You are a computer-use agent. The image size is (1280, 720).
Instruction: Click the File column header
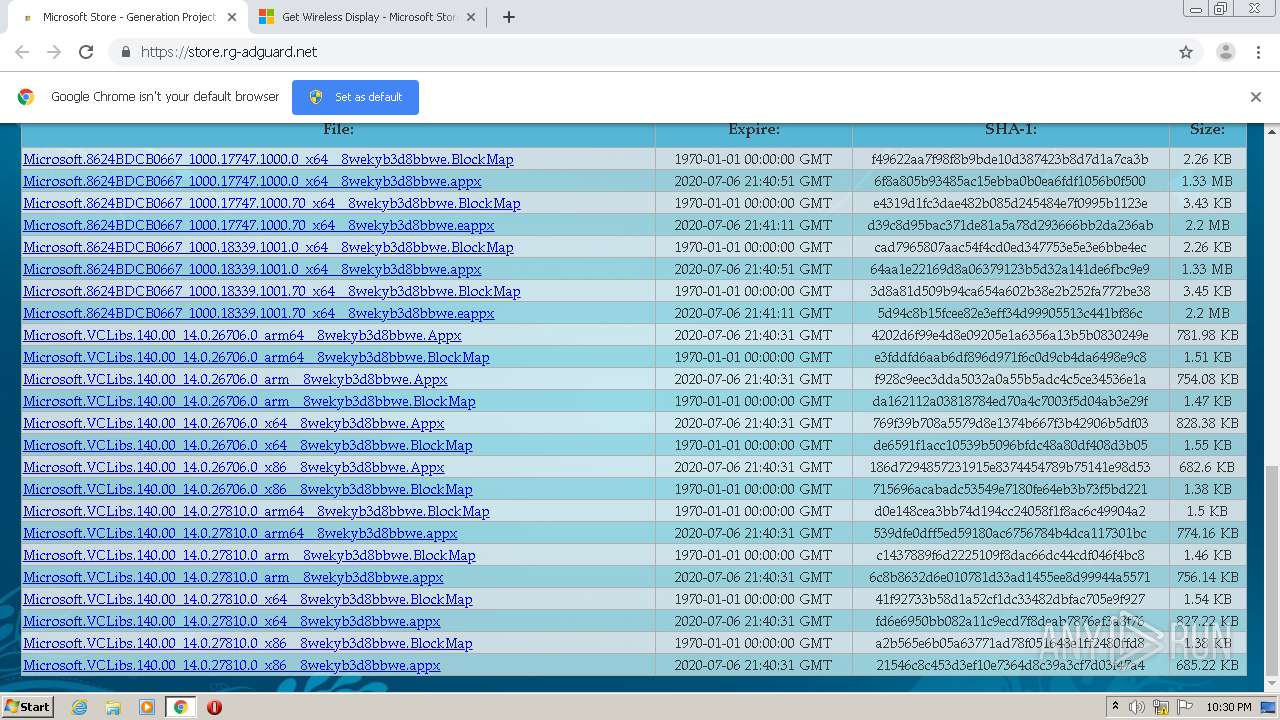pyautogui.click(x=338, y=130)
